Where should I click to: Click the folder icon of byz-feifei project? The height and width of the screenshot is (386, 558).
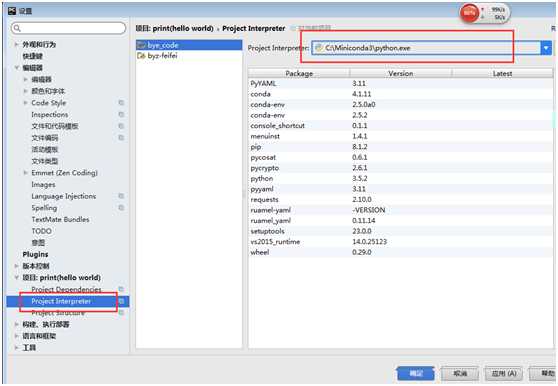pos(142,55)
